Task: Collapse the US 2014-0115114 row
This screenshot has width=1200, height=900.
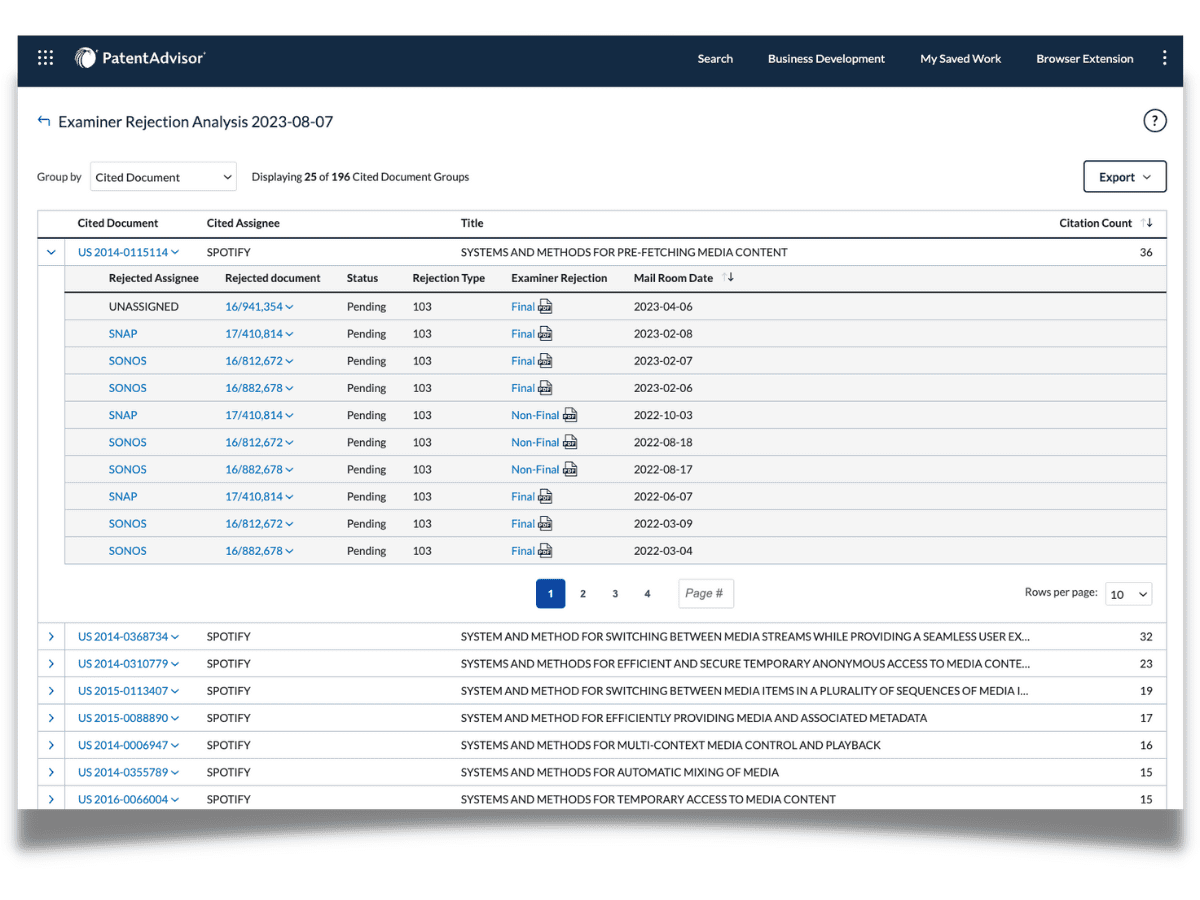Action: click(51, 252)
